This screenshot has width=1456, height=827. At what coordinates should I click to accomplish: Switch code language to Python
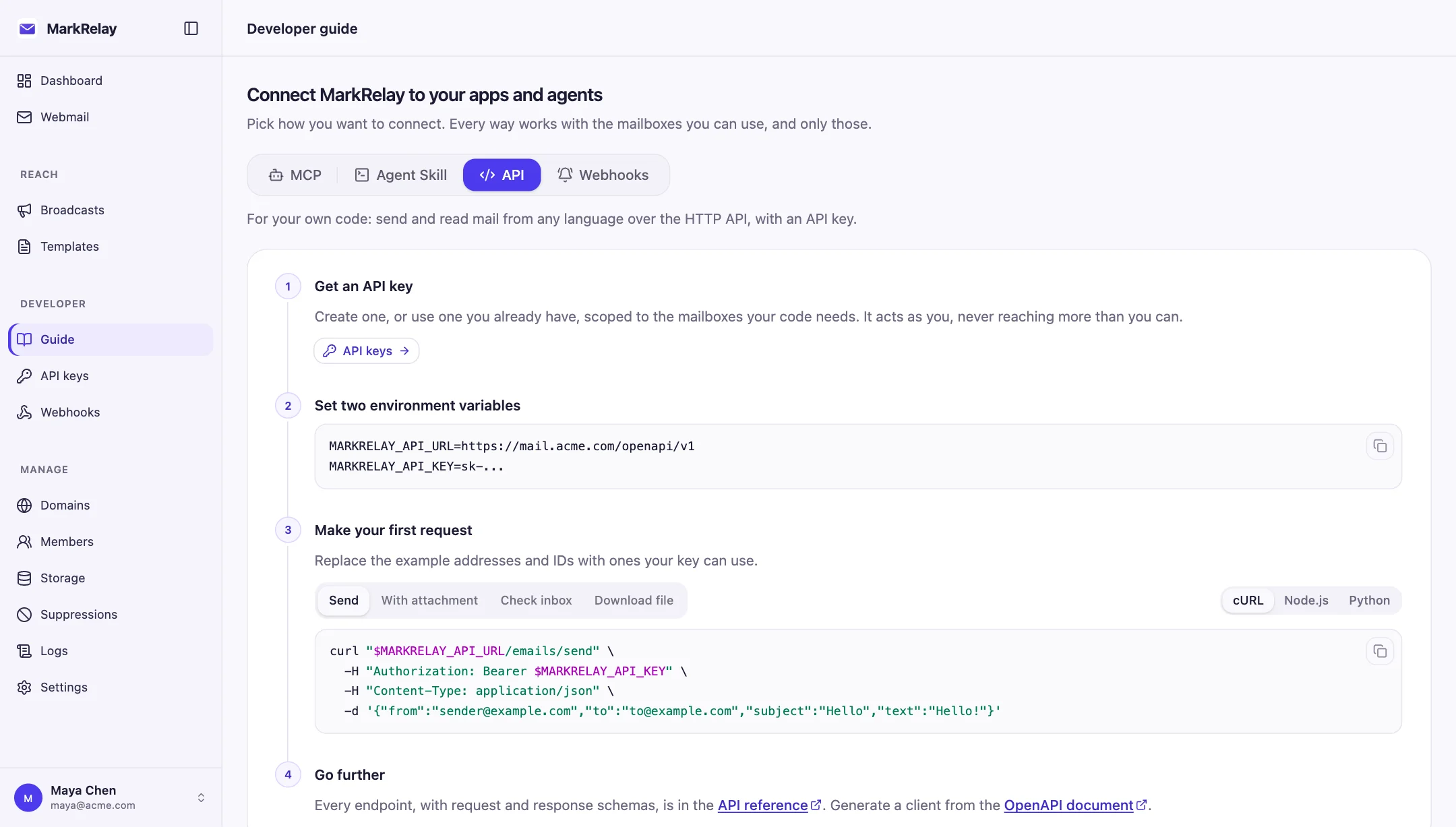(1369, 601)
